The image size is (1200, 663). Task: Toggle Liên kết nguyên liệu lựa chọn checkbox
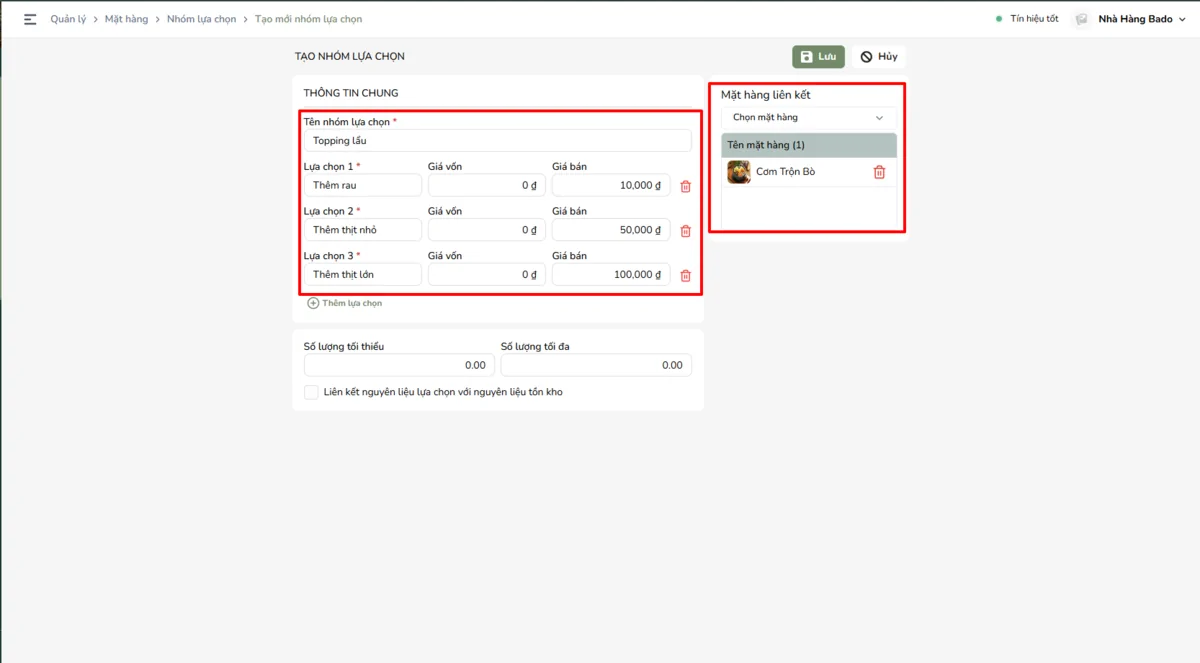[x=311, y=392]
